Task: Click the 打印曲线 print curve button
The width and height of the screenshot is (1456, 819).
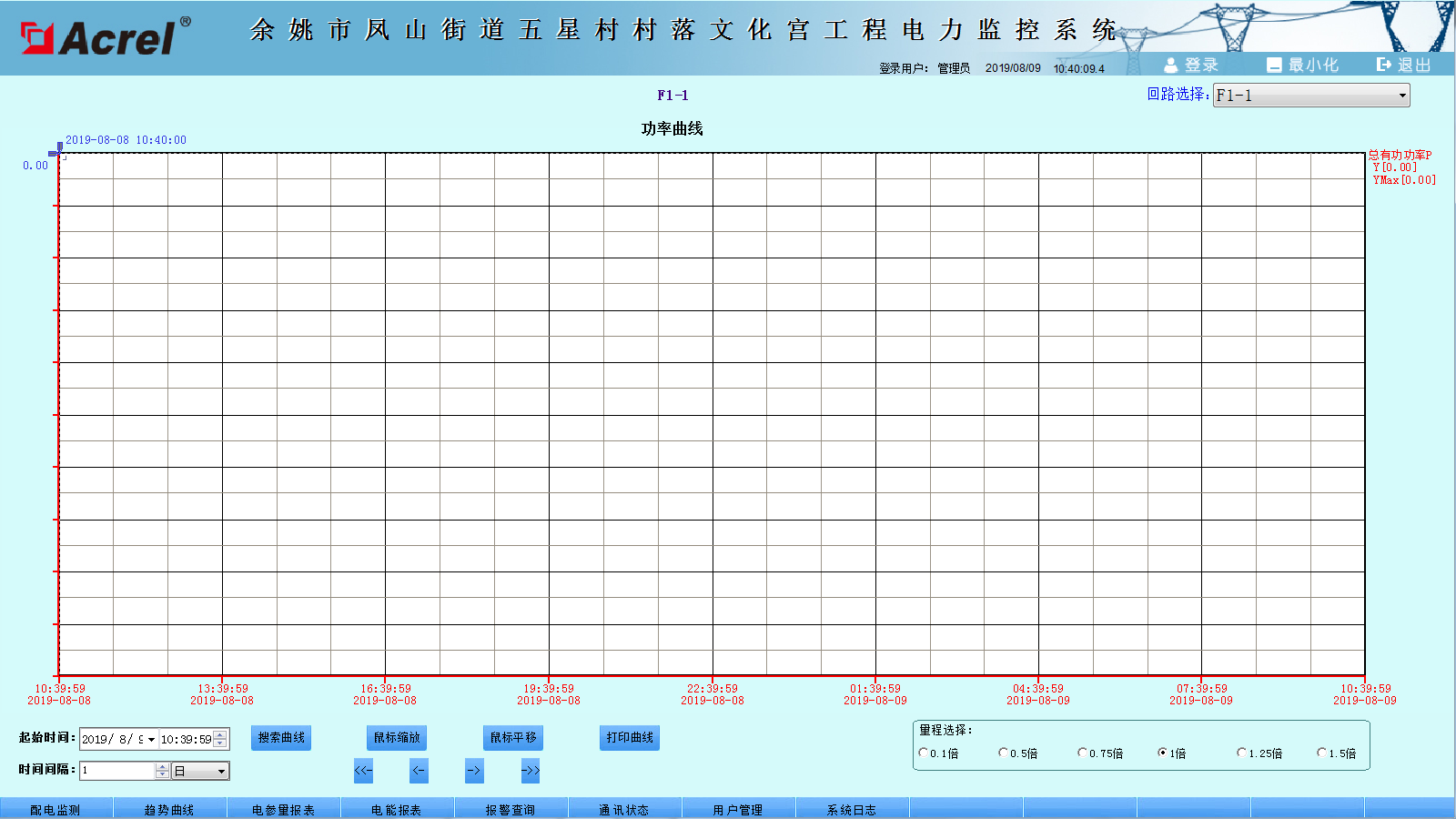Action: (630, 737)
